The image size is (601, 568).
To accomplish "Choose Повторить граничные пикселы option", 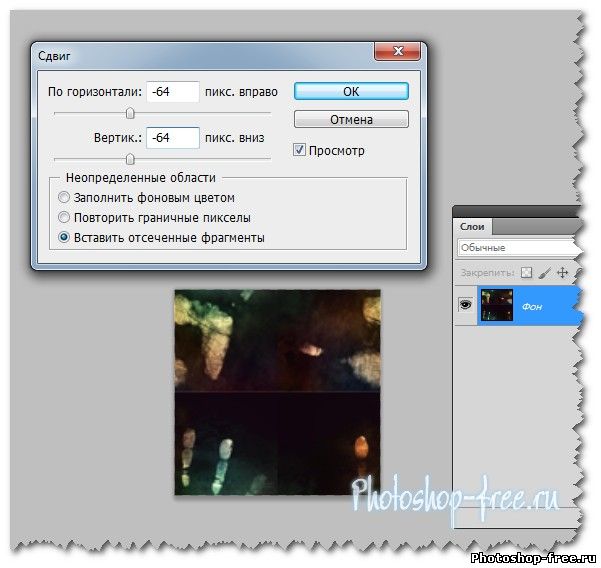I will 65,217.
